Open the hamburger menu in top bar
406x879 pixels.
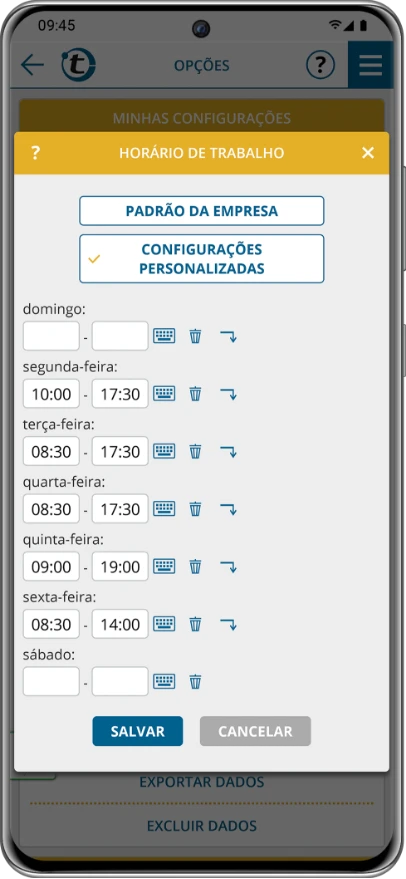coord(371,65)
